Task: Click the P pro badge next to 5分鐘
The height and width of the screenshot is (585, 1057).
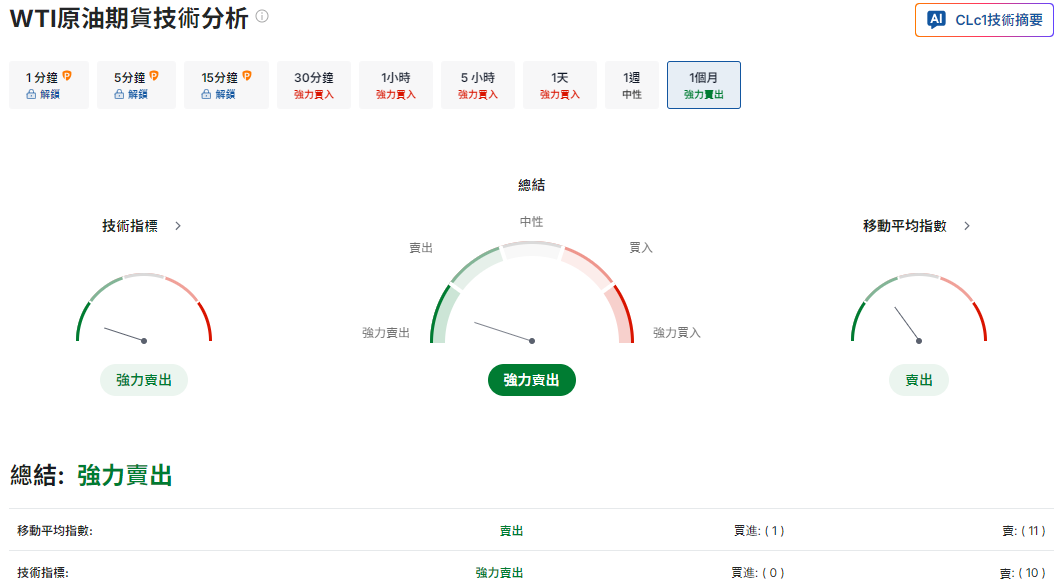Action: tap(154, 75)
